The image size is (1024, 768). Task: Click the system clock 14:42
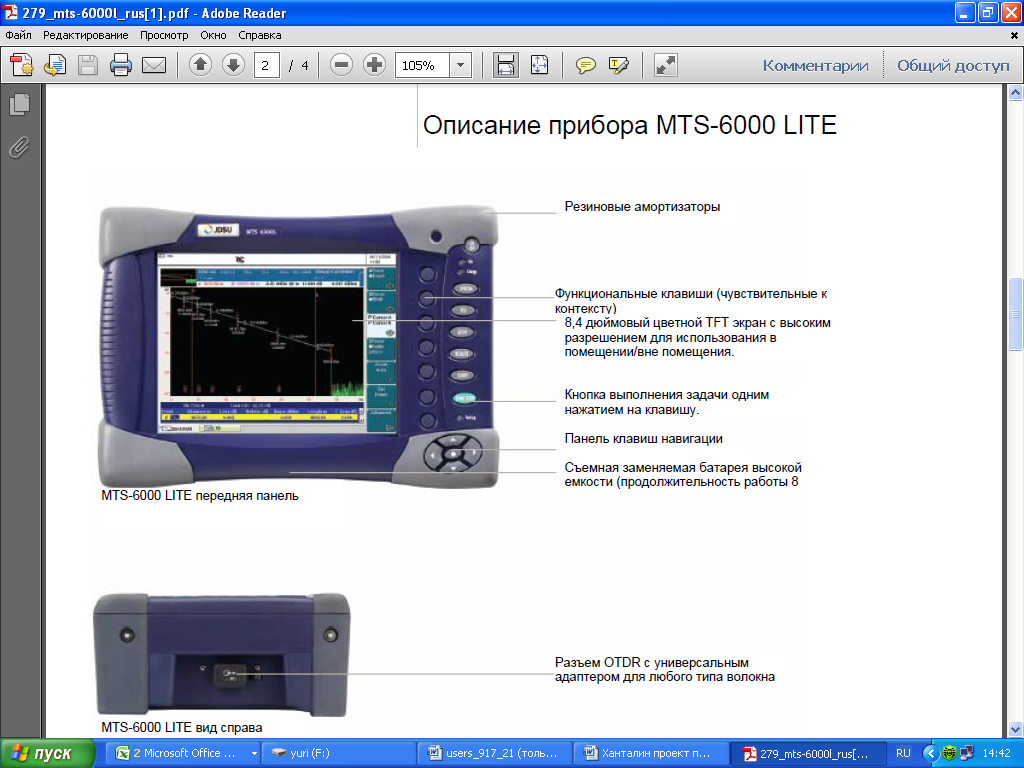click(x=996, y=753)
